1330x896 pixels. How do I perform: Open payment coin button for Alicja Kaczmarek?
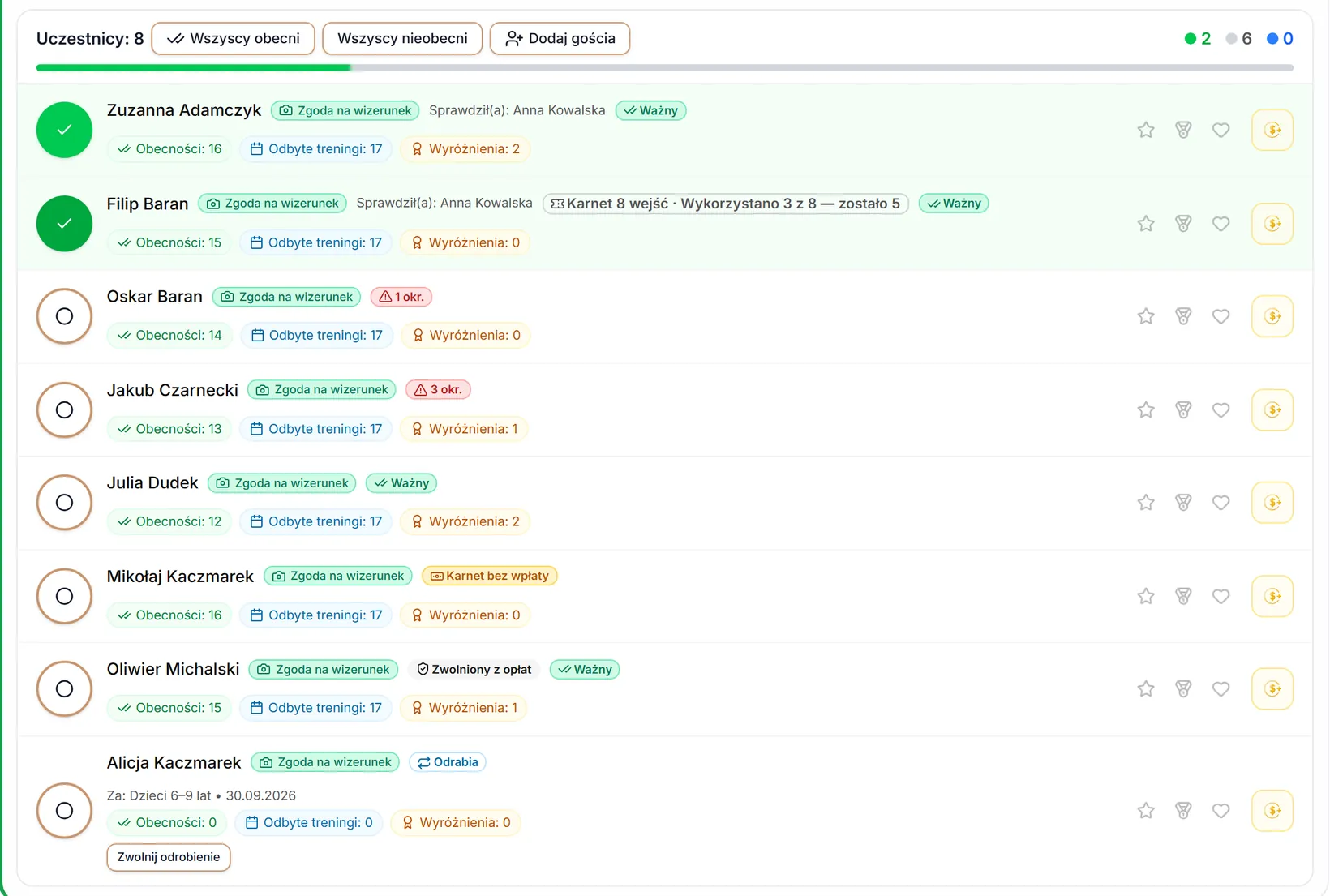tap(1272, 811)
